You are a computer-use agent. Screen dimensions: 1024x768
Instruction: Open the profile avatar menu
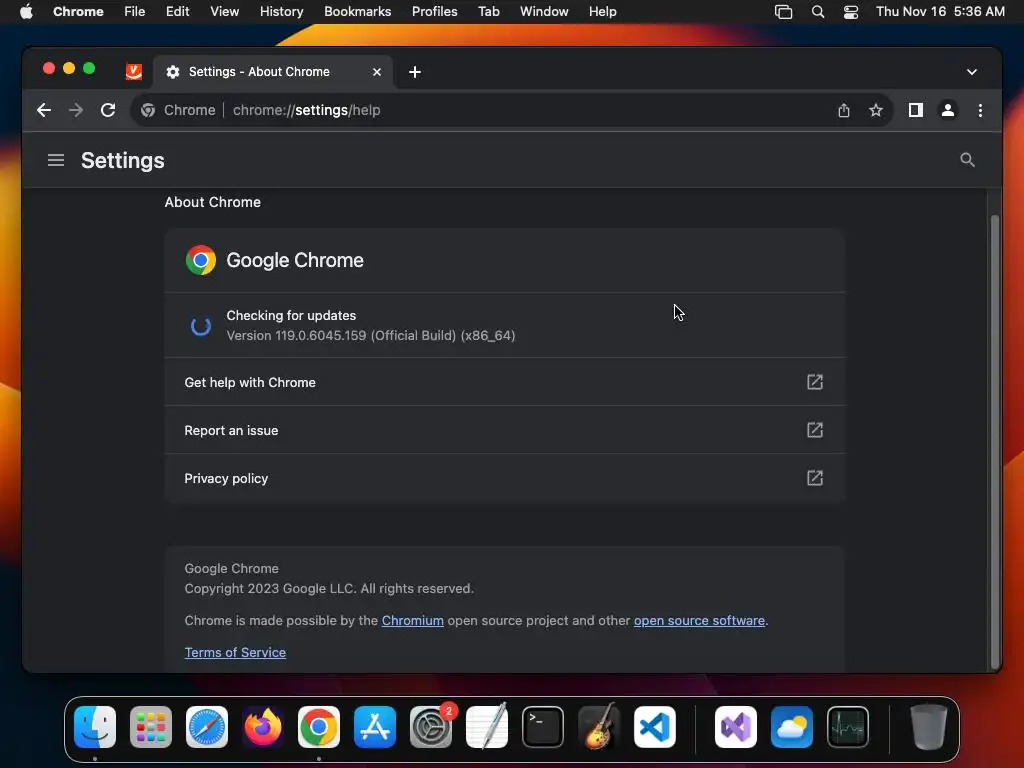pyautogui.click(x=948, y=110)
